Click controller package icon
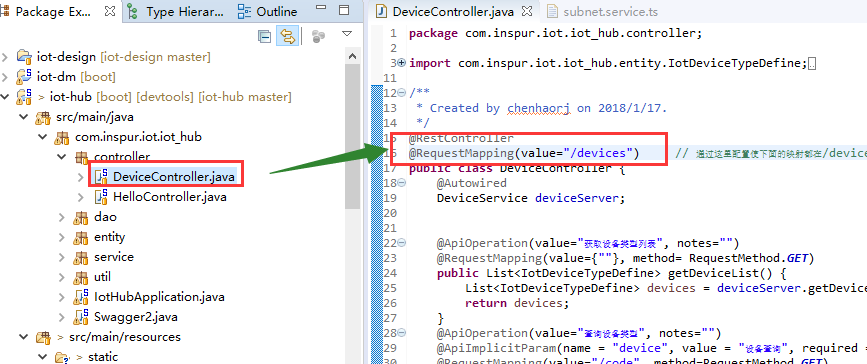This screenshot has width=867, height=364. (x=81, y=157)
